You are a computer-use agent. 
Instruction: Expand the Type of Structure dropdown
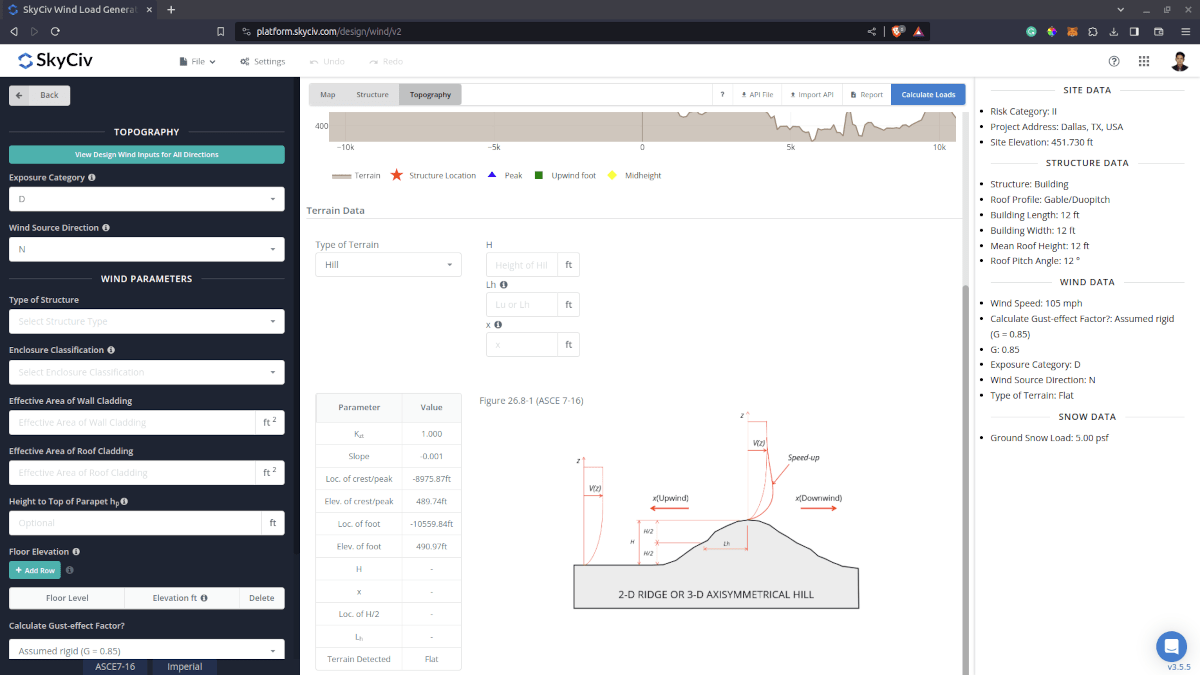[x=147, y=321]
